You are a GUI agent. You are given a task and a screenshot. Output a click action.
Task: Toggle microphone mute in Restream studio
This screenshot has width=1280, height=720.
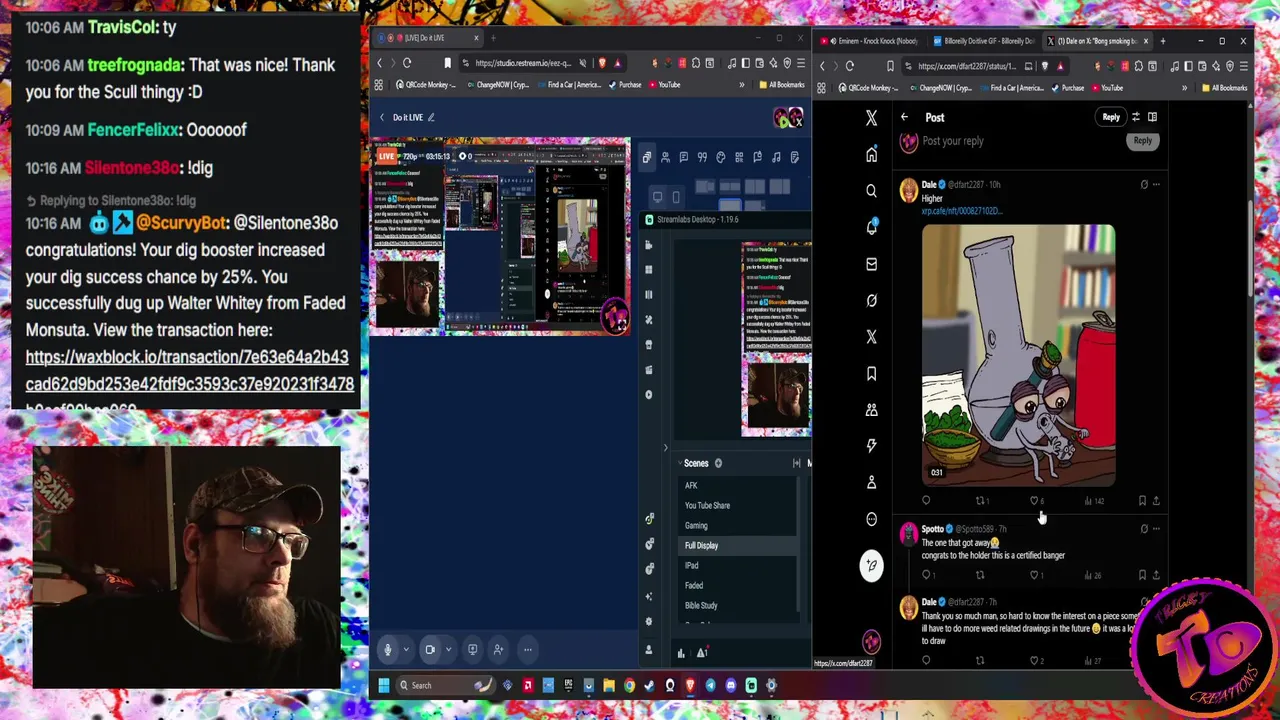pos(388,650)
